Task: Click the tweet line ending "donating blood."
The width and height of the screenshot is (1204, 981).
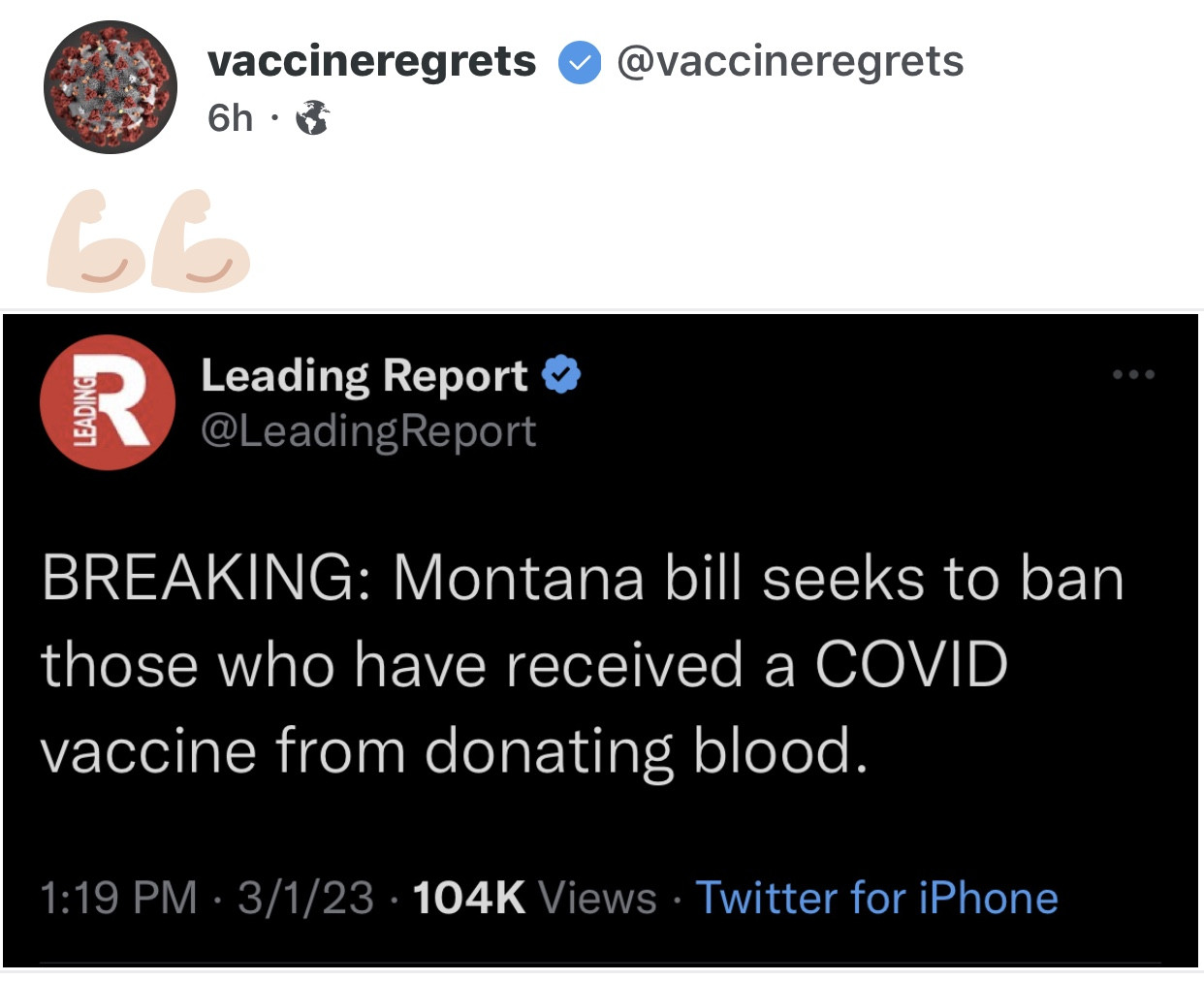Action: [x=454, y=751]
